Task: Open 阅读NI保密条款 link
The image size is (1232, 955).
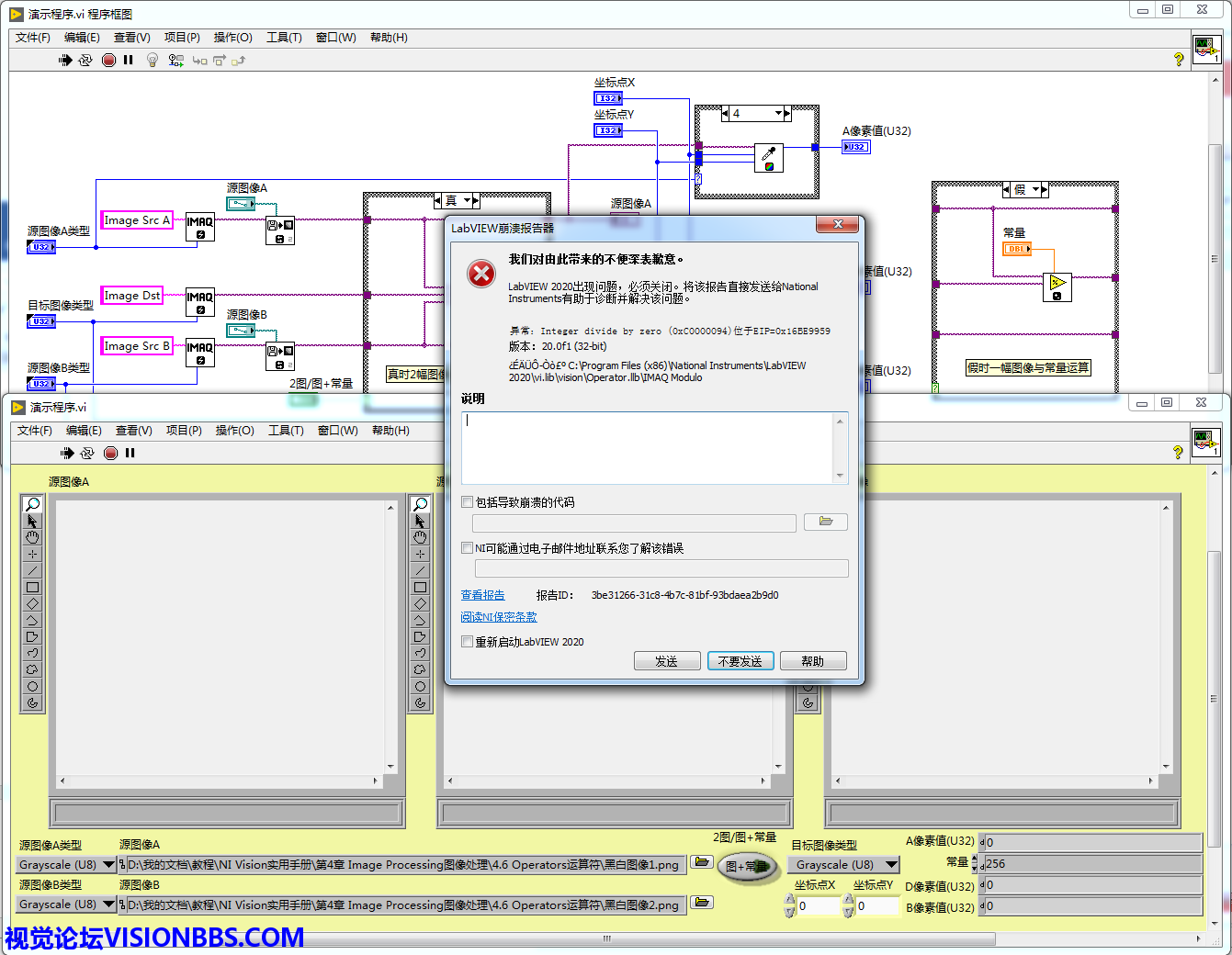Action: [499, 617]
